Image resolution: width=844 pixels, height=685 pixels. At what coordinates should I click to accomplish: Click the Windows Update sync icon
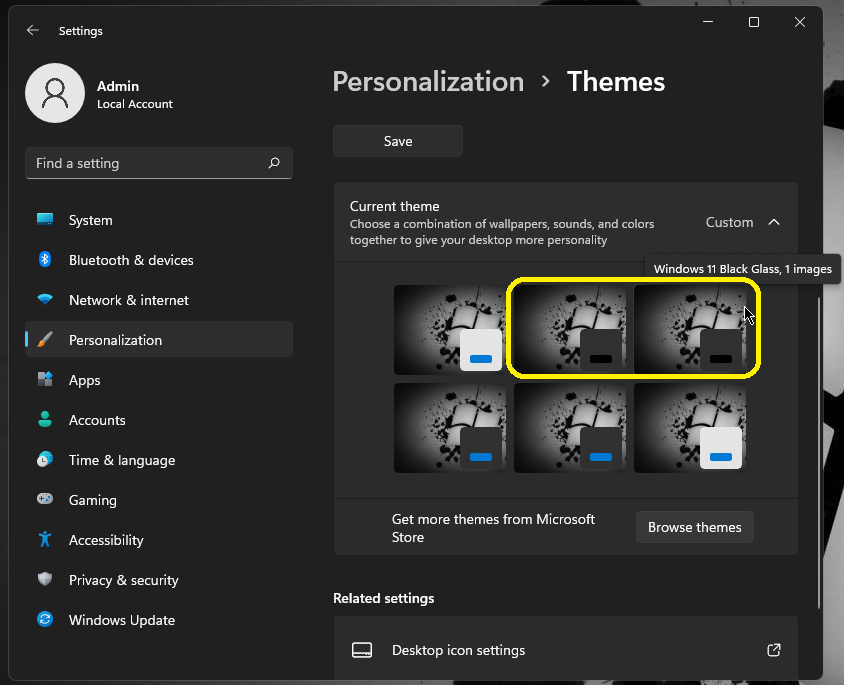45,619
